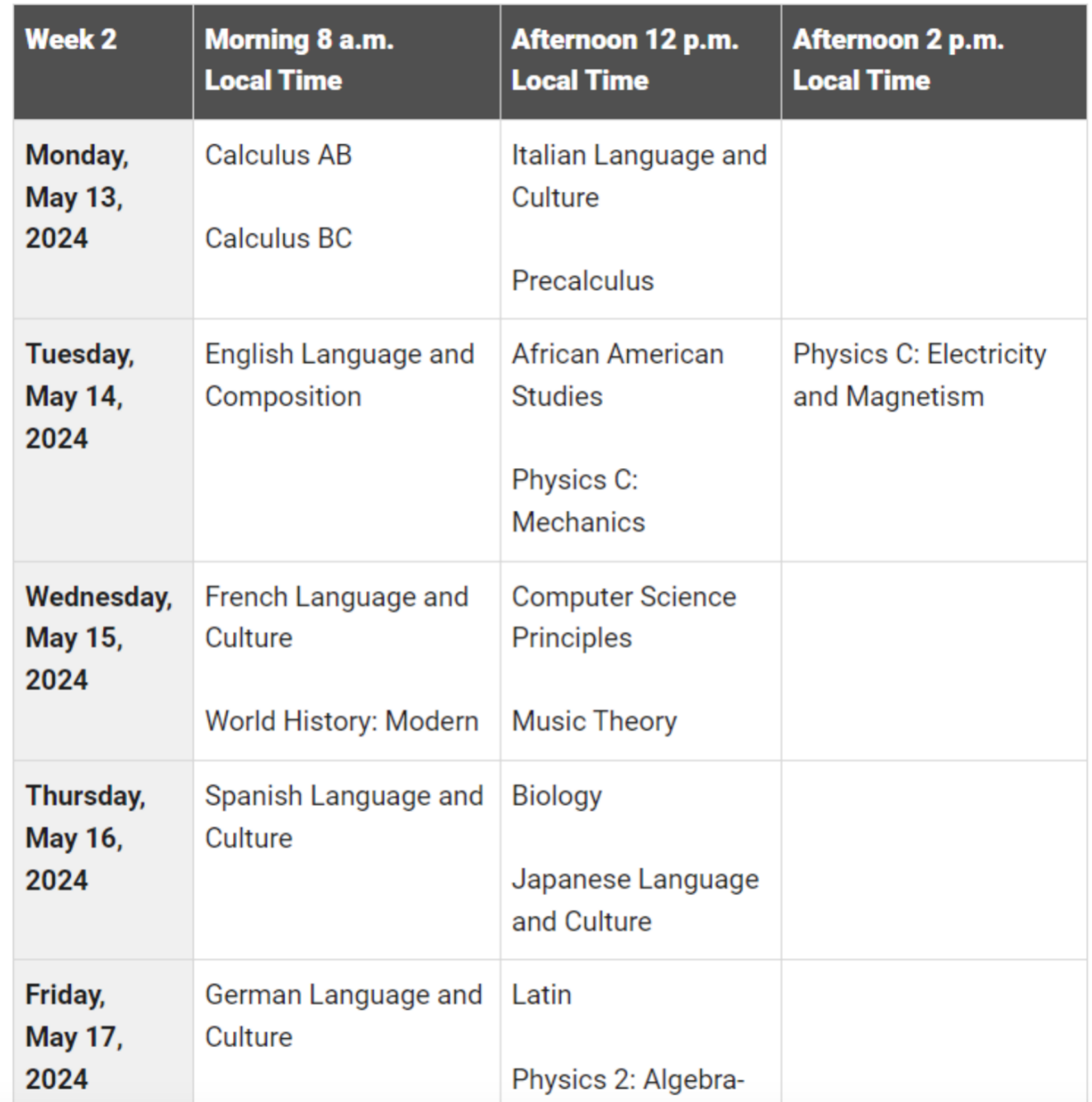Select Calculus BC in Monday morning
1092x1102 pixels.
278,238
